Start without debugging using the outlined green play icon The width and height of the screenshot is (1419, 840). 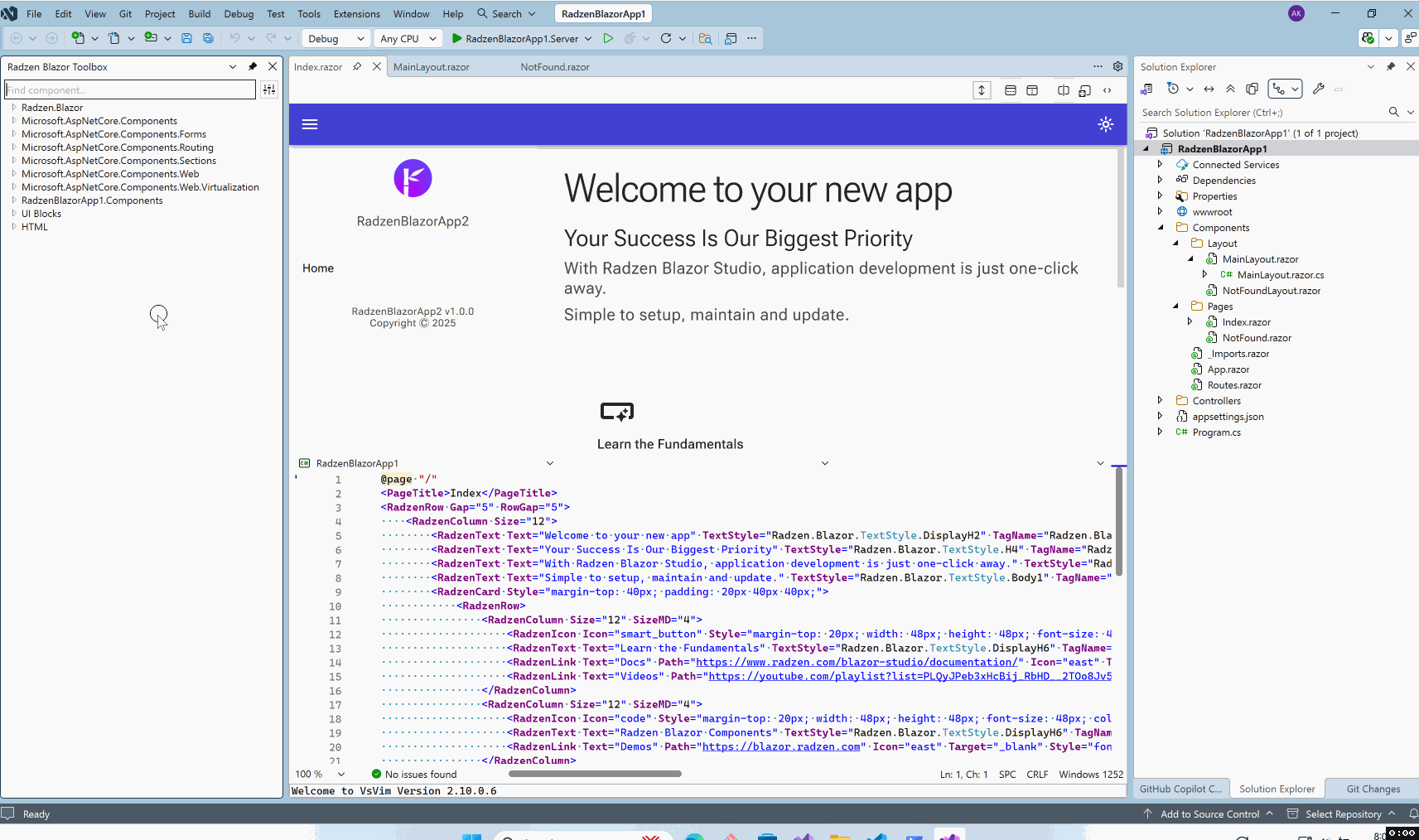coord(608,38)
